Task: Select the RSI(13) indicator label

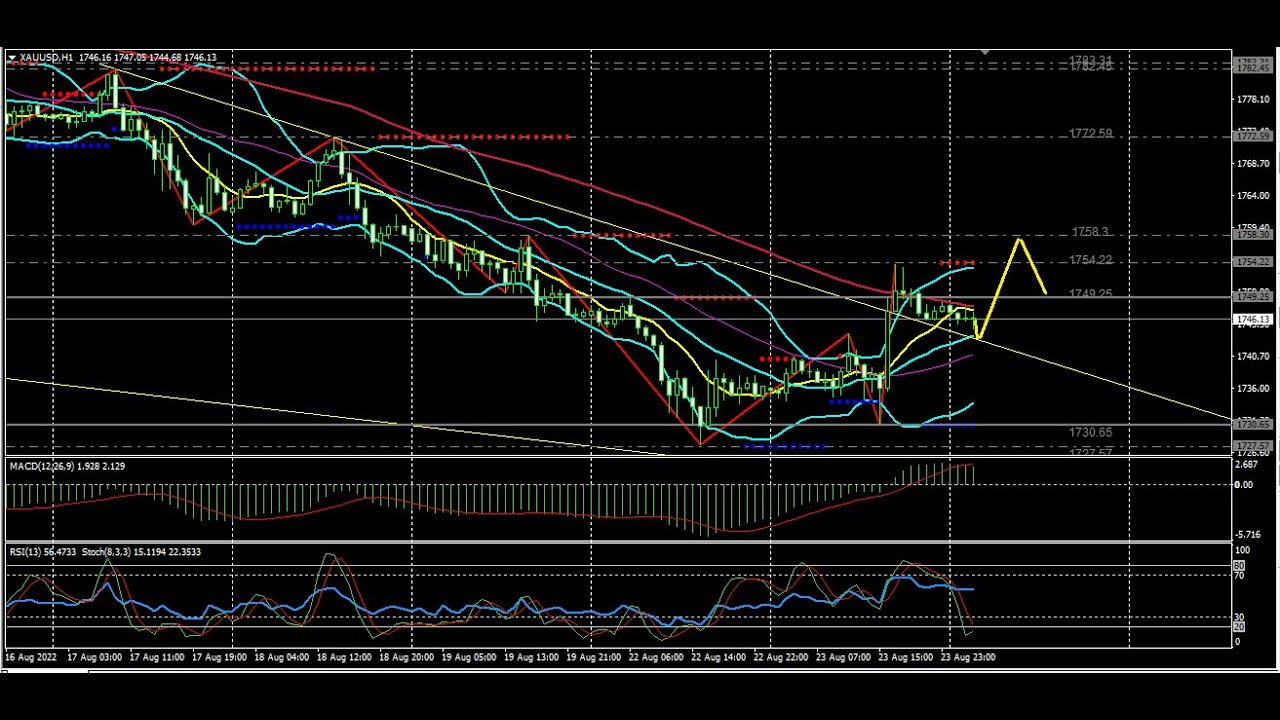Action: click(26, 552)
